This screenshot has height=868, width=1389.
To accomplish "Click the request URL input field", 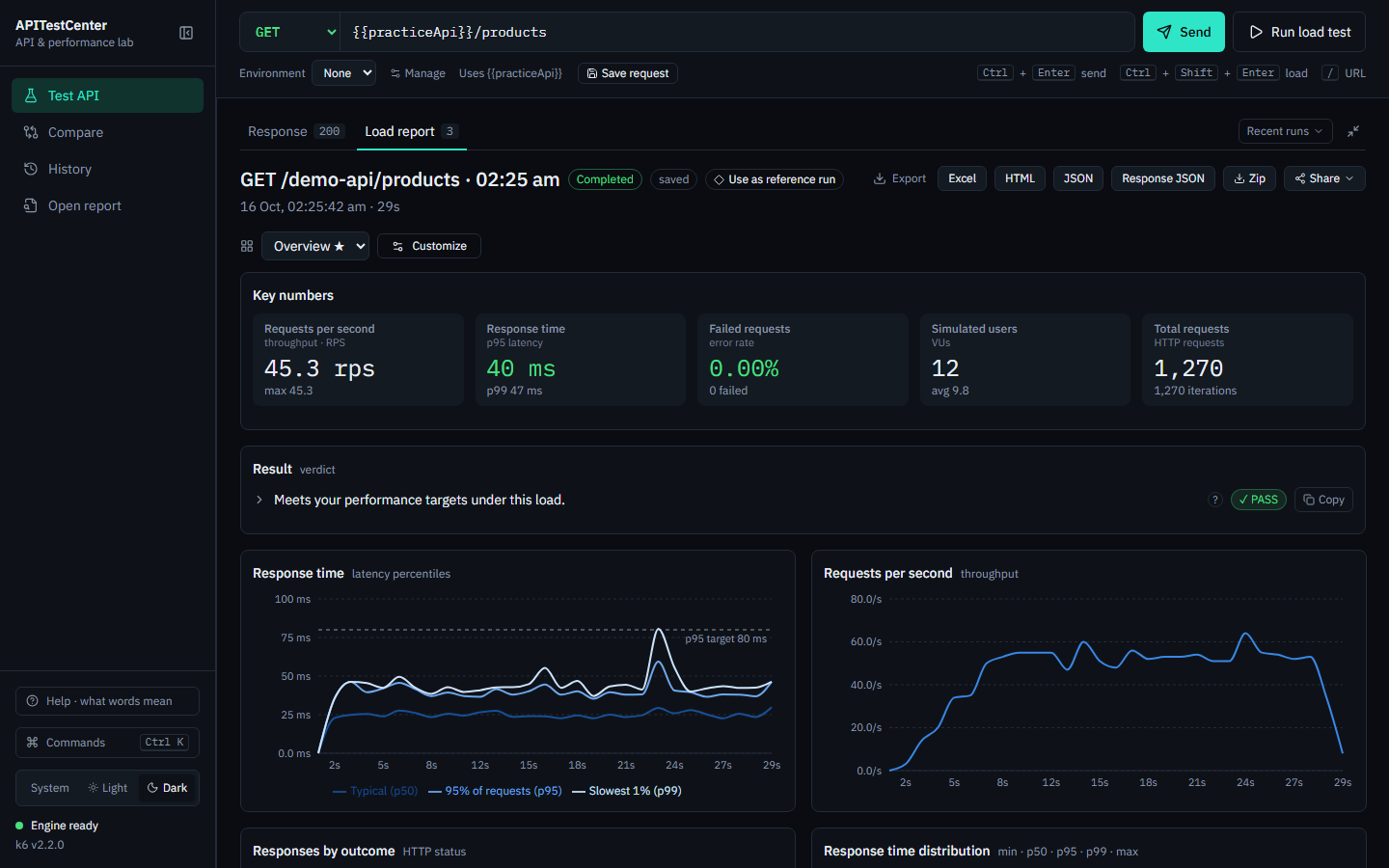I will coord(738,32).
